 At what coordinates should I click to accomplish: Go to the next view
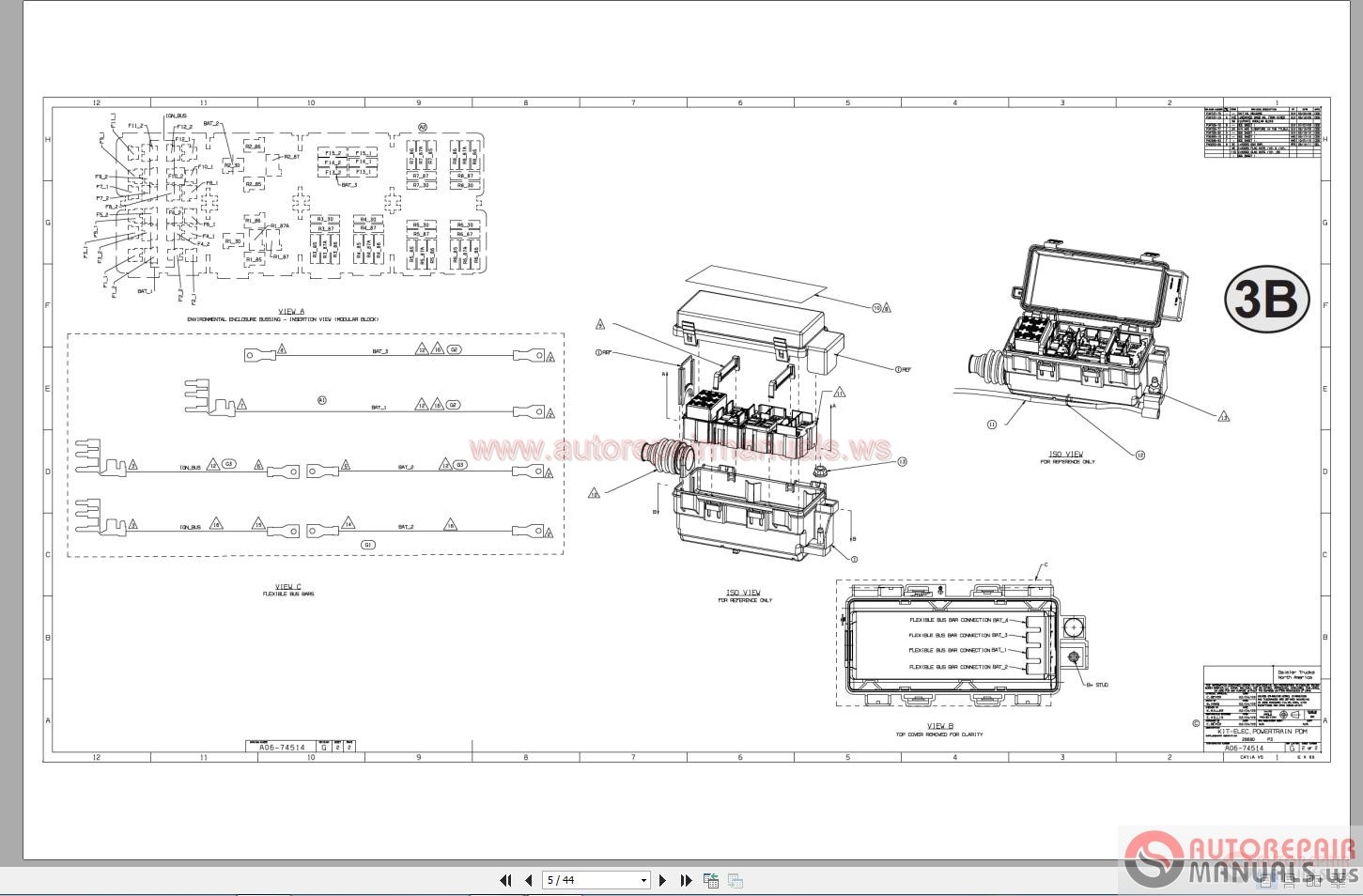(736, 880)
